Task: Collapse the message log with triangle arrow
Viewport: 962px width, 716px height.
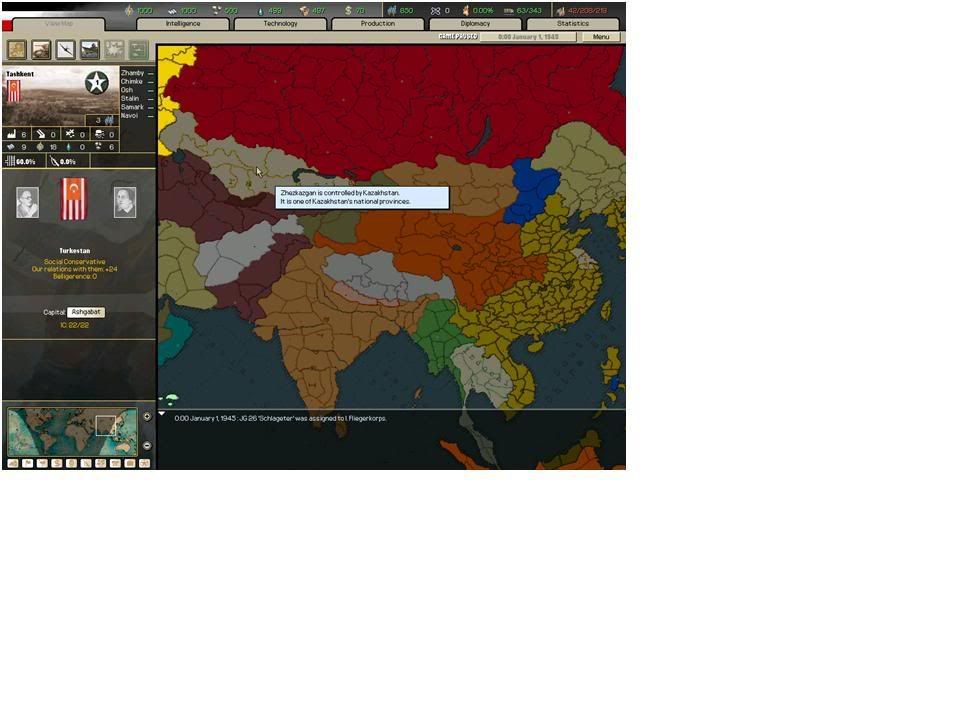Action: [163, 414]
